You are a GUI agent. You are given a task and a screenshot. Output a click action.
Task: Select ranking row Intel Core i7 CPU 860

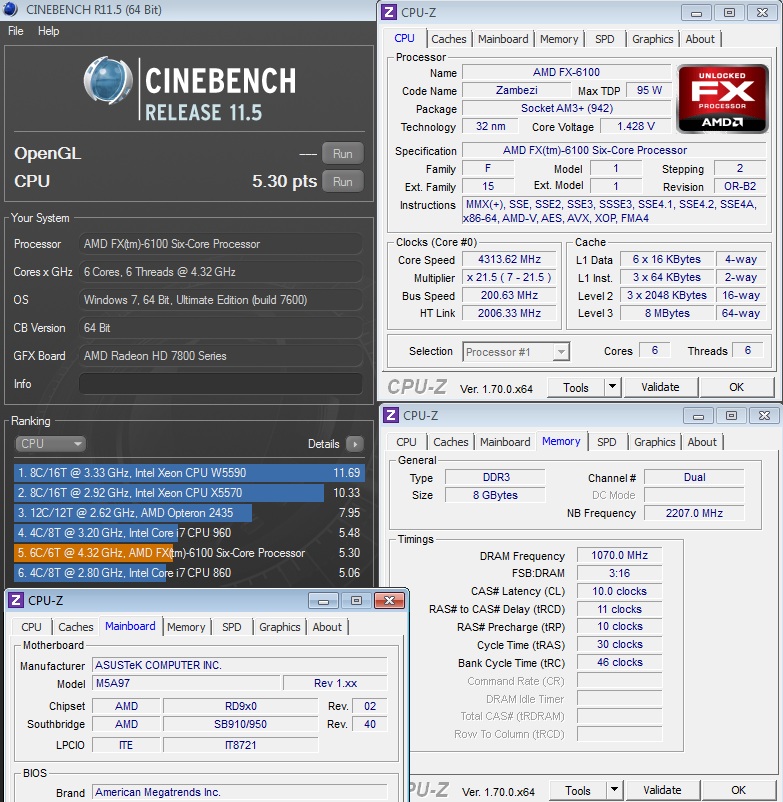pyautogui.click(x=189, y=573)
